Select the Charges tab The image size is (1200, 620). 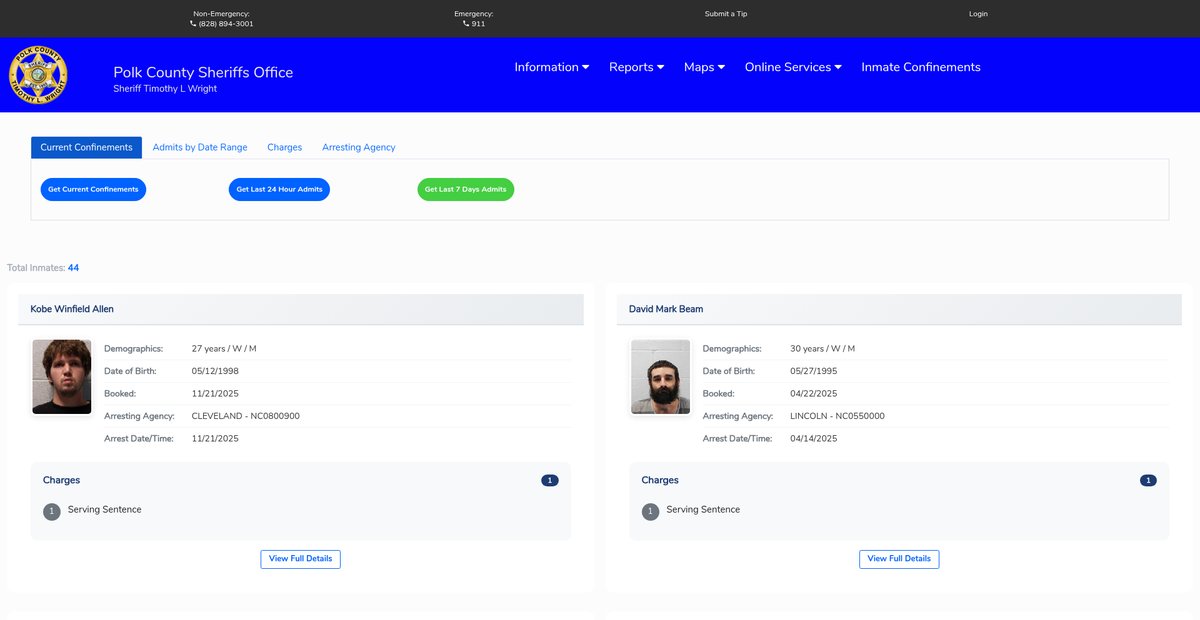(284, 147)
